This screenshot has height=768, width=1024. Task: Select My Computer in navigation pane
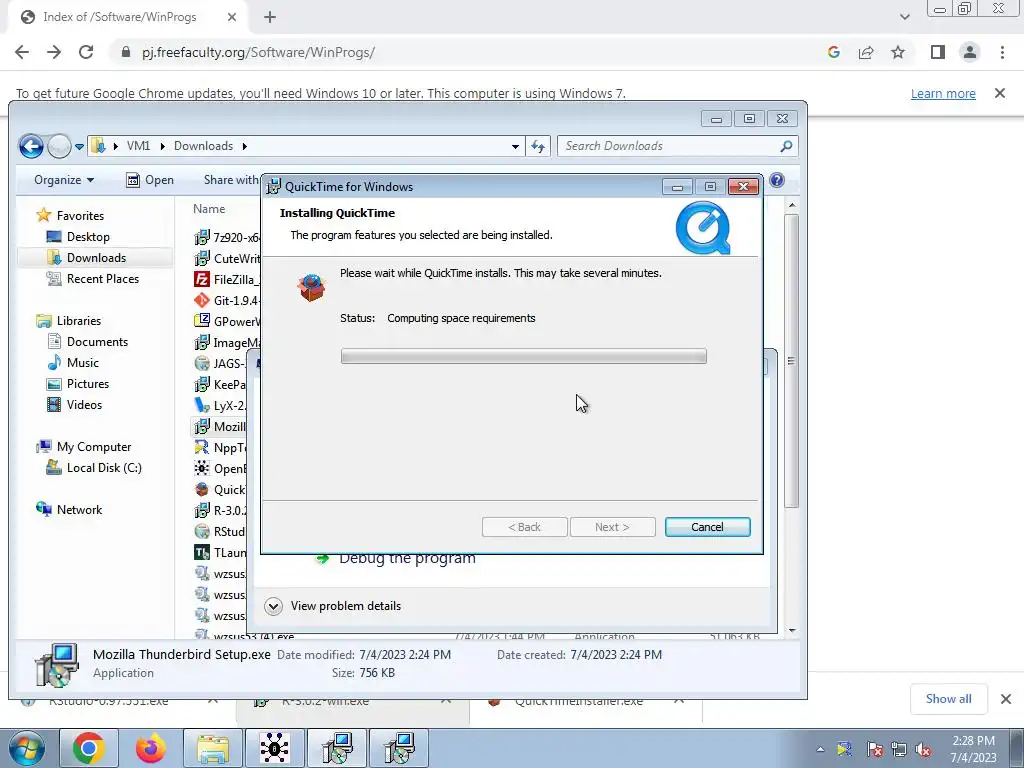(x=94, y=447)
